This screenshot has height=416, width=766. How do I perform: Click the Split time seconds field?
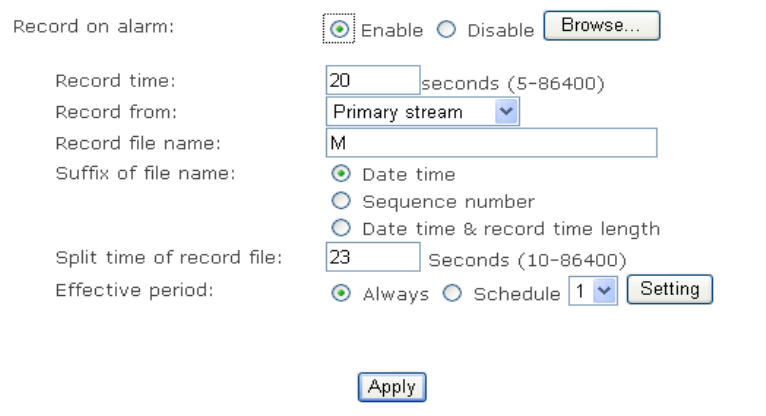[372, 257]
